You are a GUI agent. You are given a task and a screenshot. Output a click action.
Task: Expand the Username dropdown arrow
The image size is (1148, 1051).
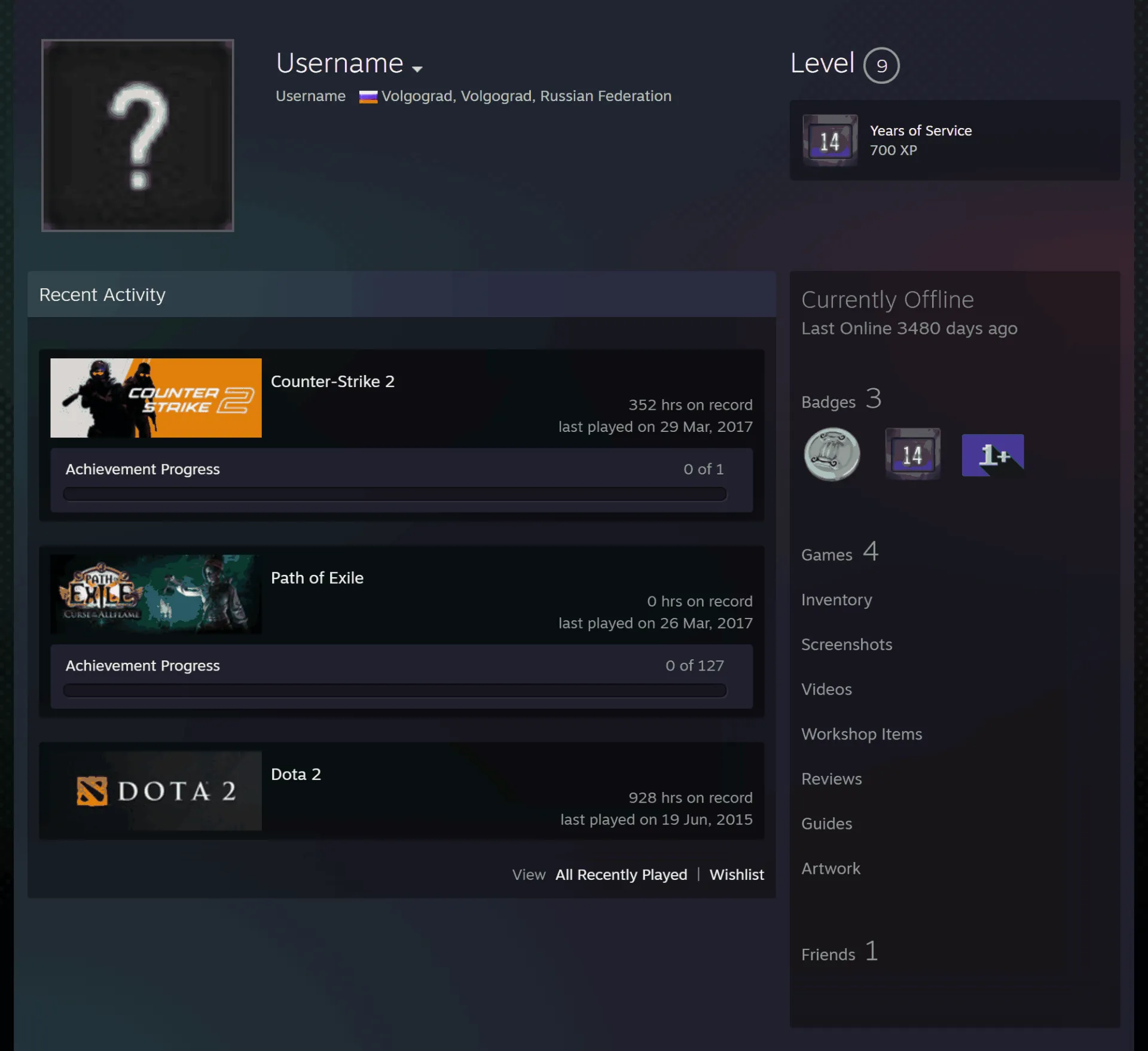click(417, 69)
